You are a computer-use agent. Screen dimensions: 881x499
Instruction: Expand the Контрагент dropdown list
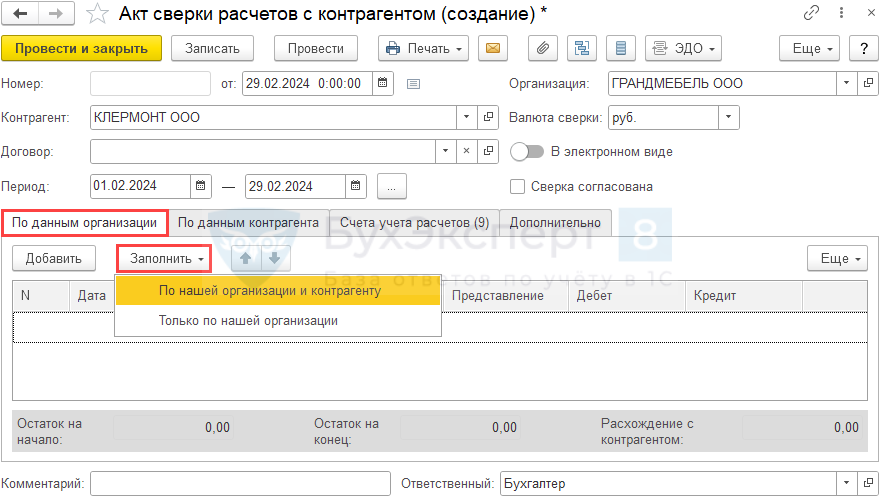coord(467,118)
